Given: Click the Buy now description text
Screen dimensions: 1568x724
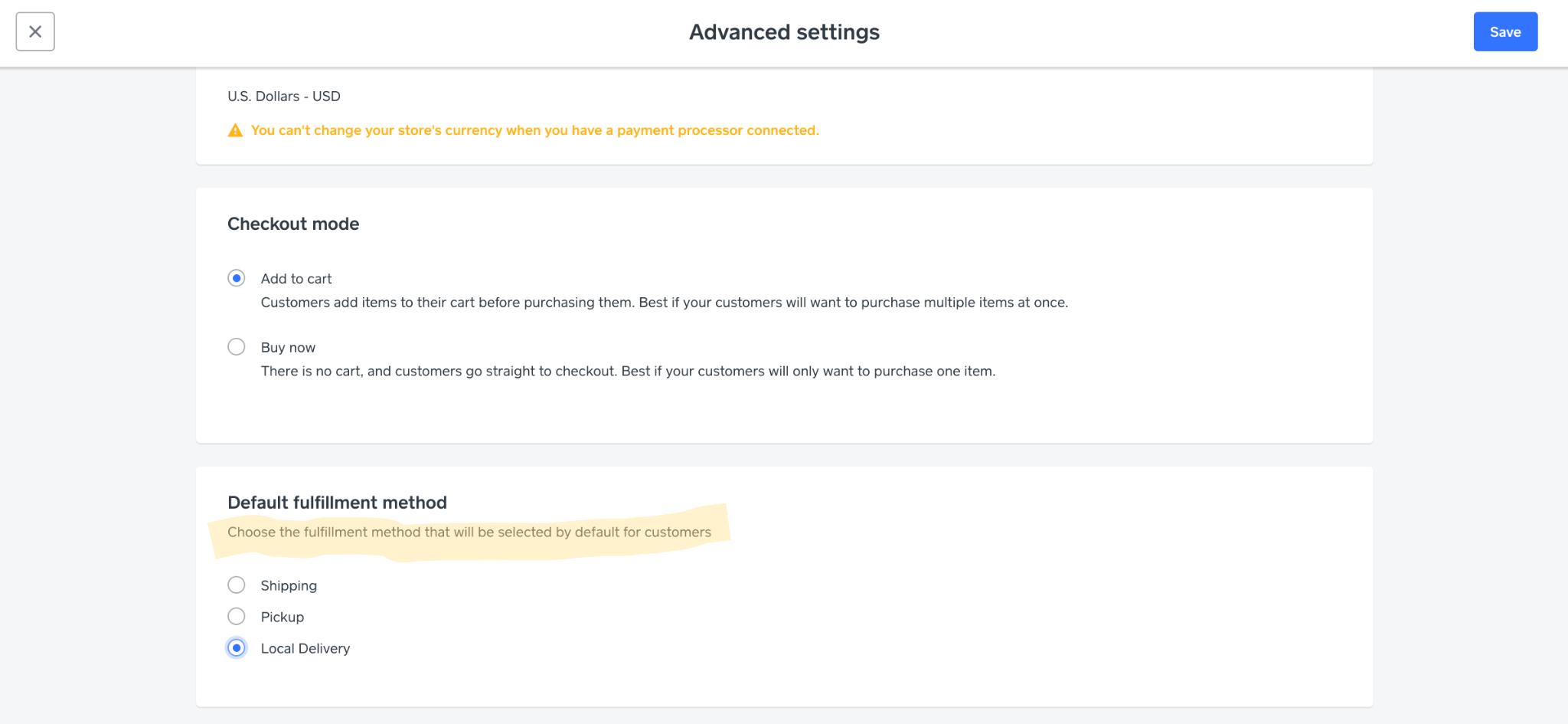Looking at the screenshot, I should pos(628,371).
